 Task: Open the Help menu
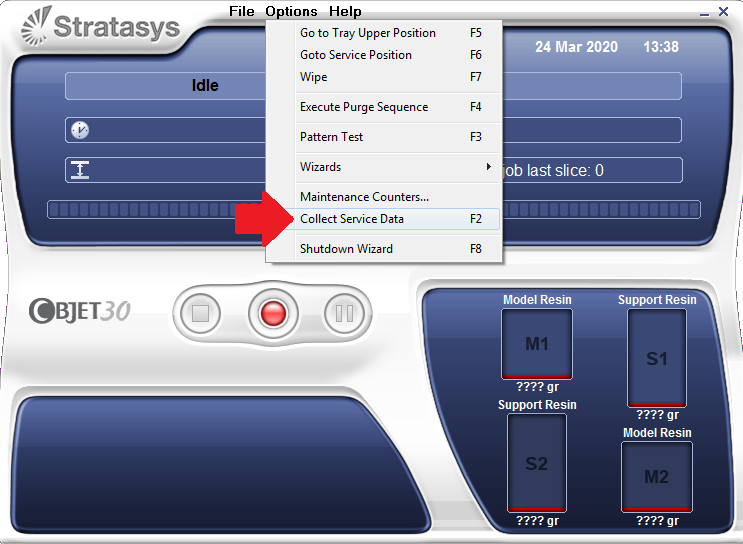(345, 11)
